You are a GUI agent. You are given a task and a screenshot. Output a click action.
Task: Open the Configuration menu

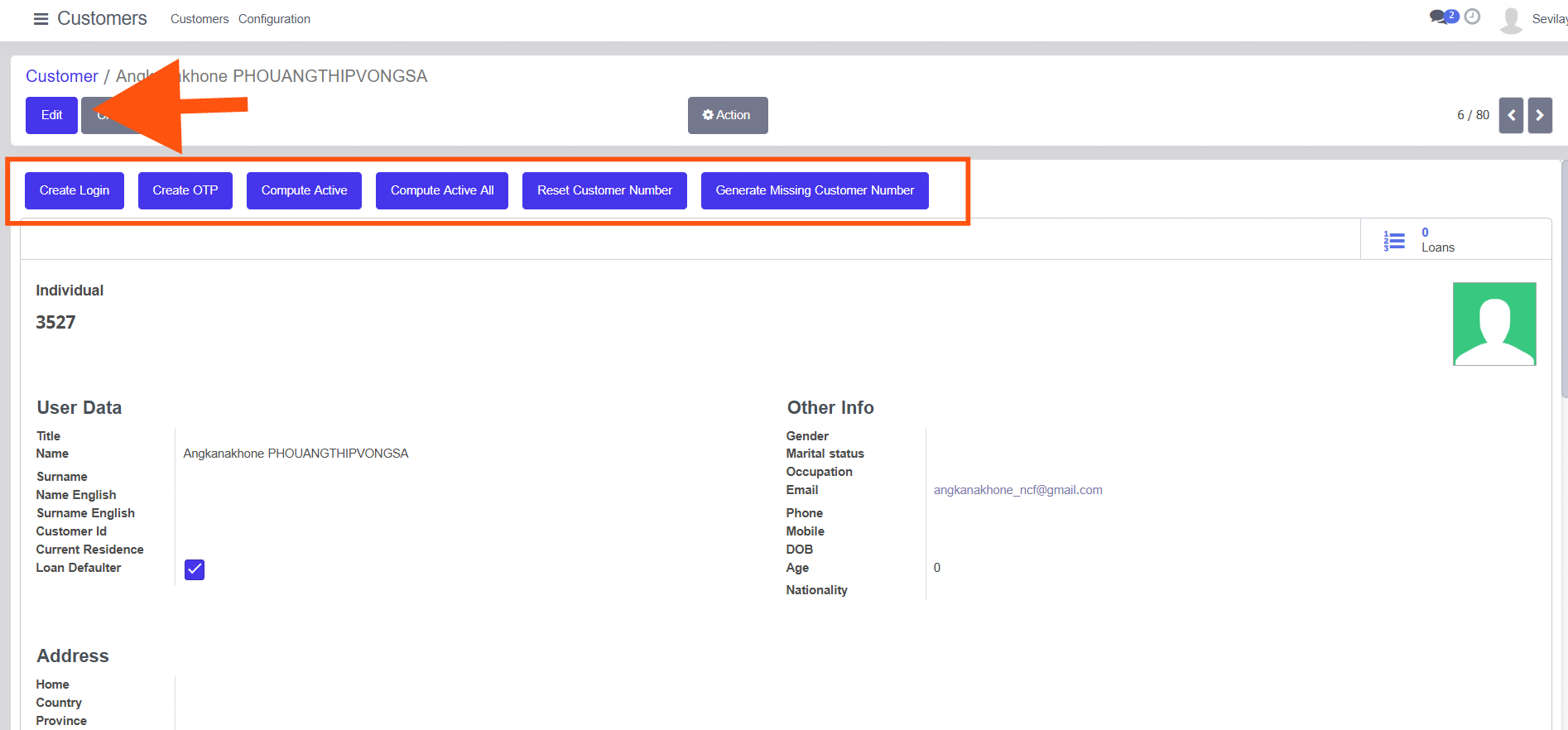[x=274, y=19]
